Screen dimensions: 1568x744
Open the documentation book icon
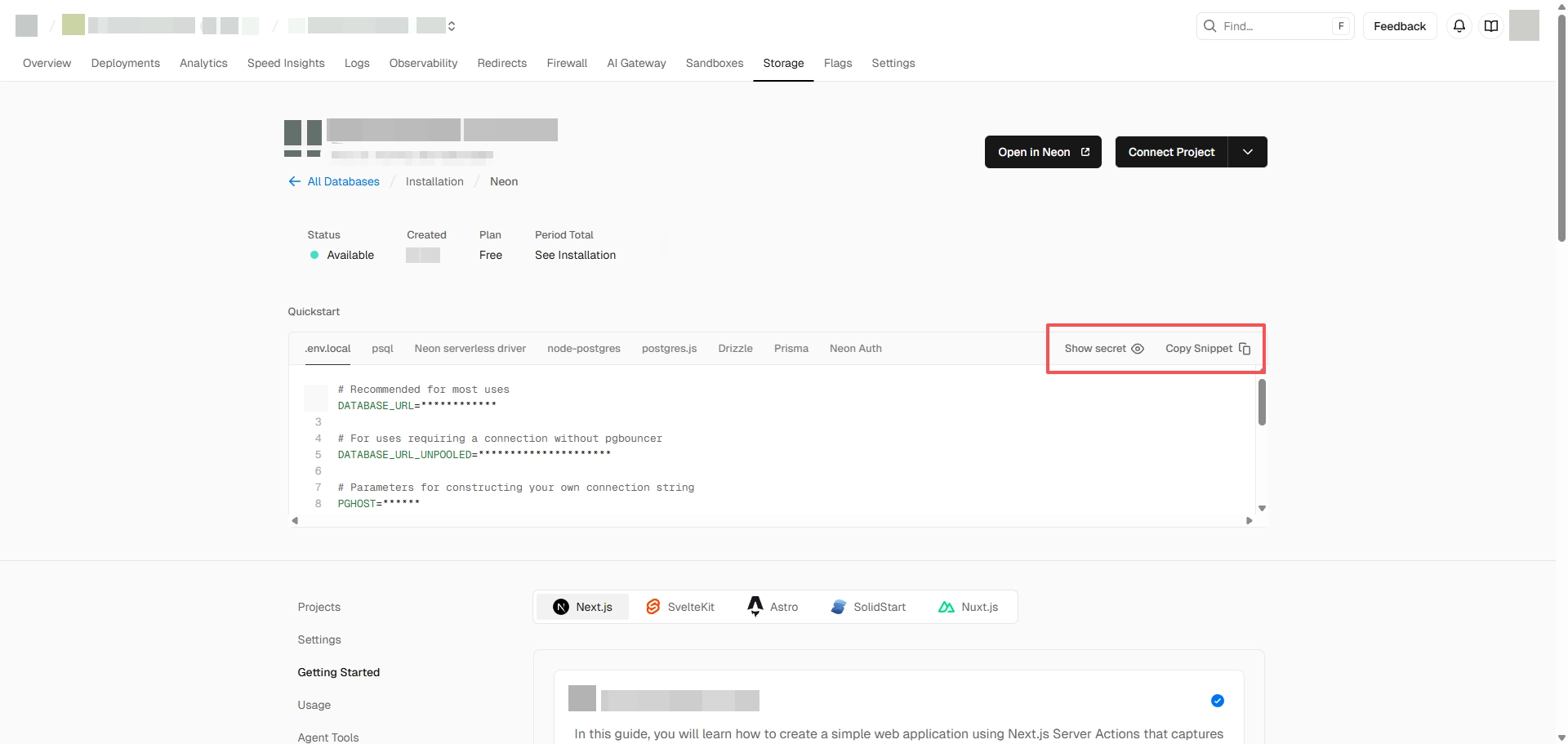pos(1491,26)
